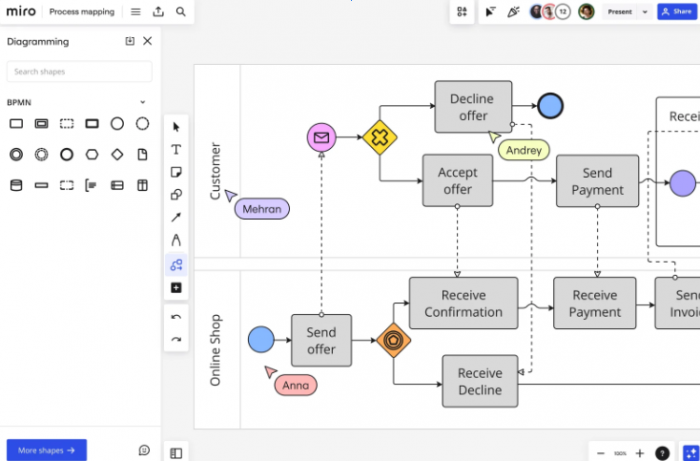
Task: Zoom out with minus button
Action: coord(601,453)
